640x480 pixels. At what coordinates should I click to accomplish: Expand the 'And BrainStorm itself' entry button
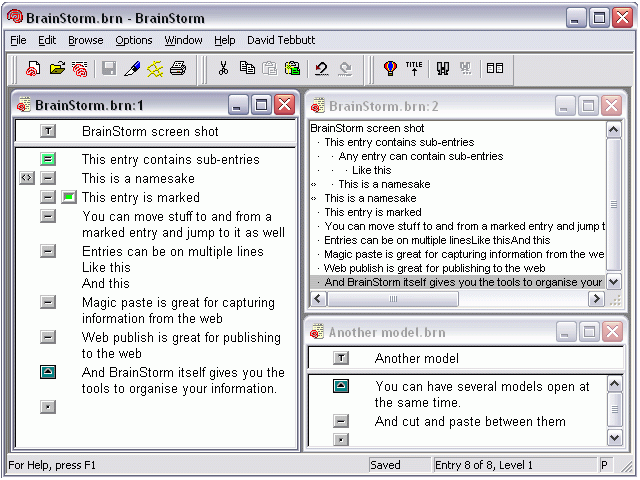point(48,373)
